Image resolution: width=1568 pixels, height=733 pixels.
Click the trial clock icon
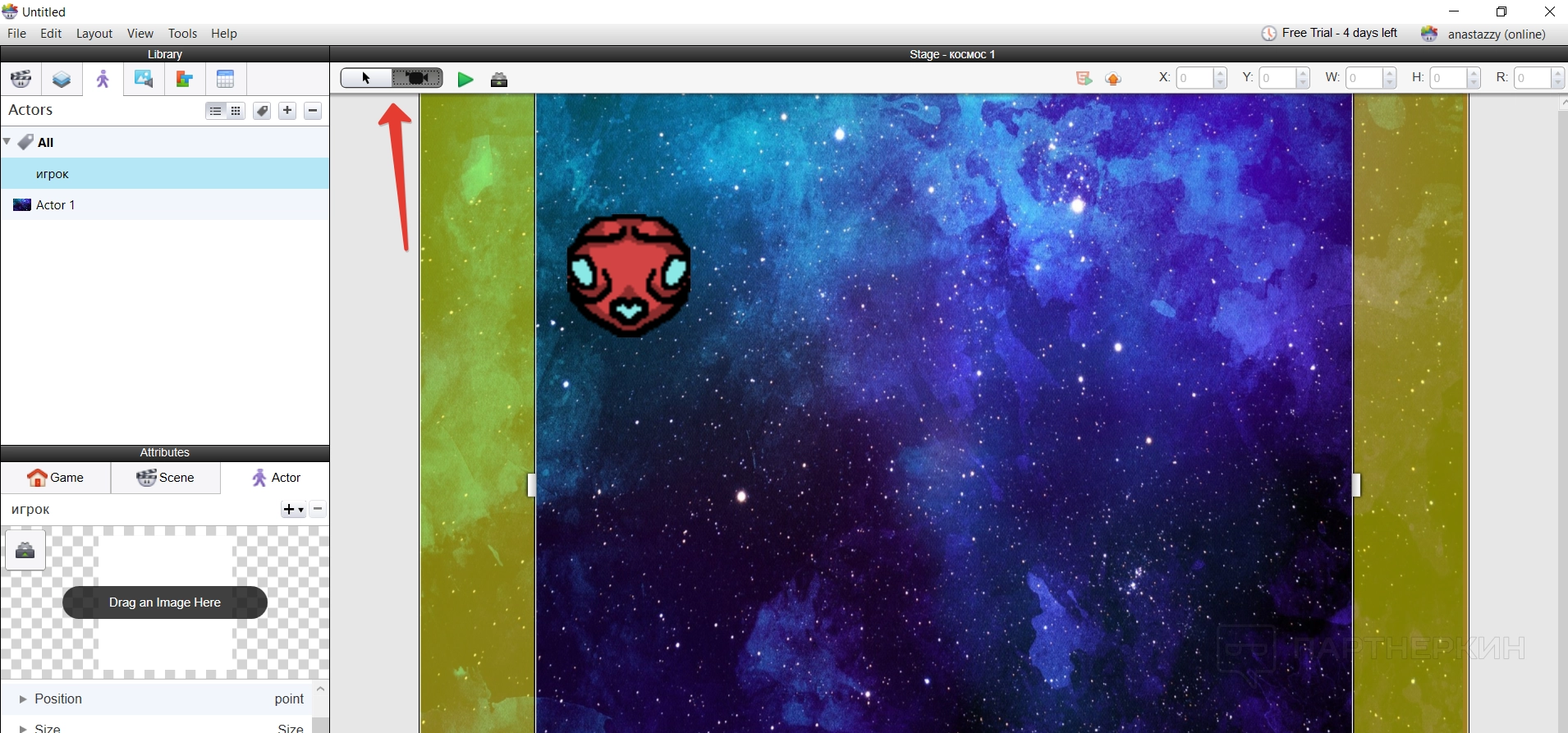point(1269,34)
